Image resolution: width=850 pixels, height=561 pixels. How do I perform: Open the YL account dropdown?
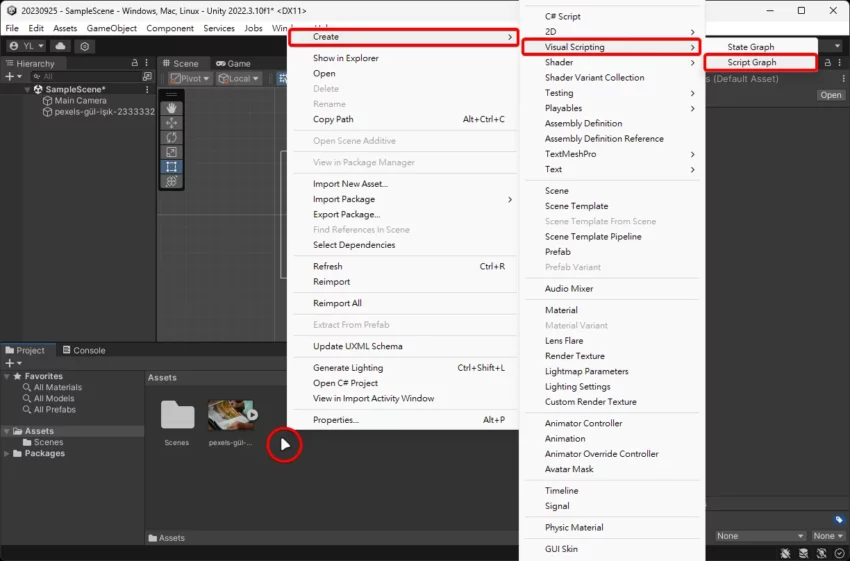(27, 46)
